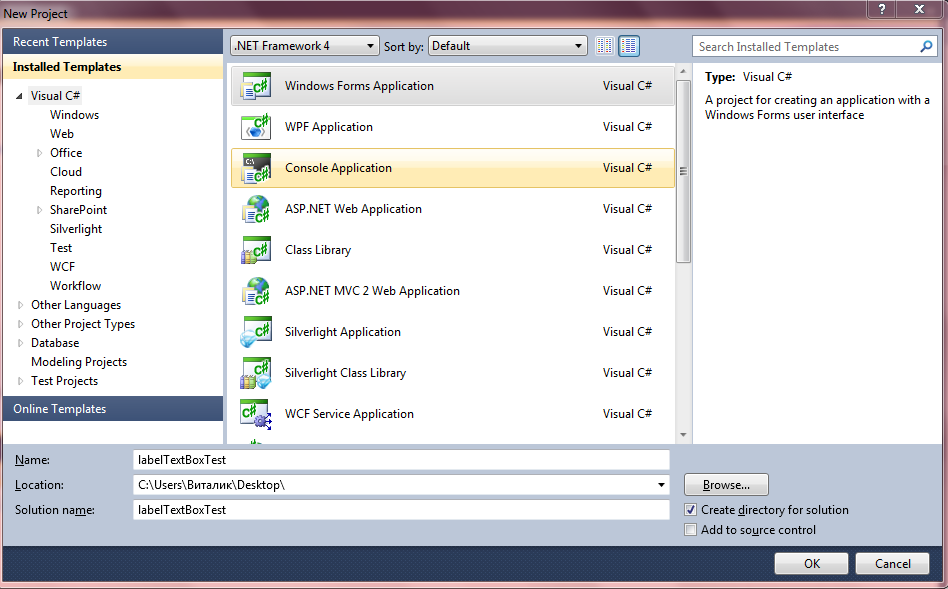The image size is (948, 589).
Task: Open the Location path dropdown arrow
Action: point(661,485)
